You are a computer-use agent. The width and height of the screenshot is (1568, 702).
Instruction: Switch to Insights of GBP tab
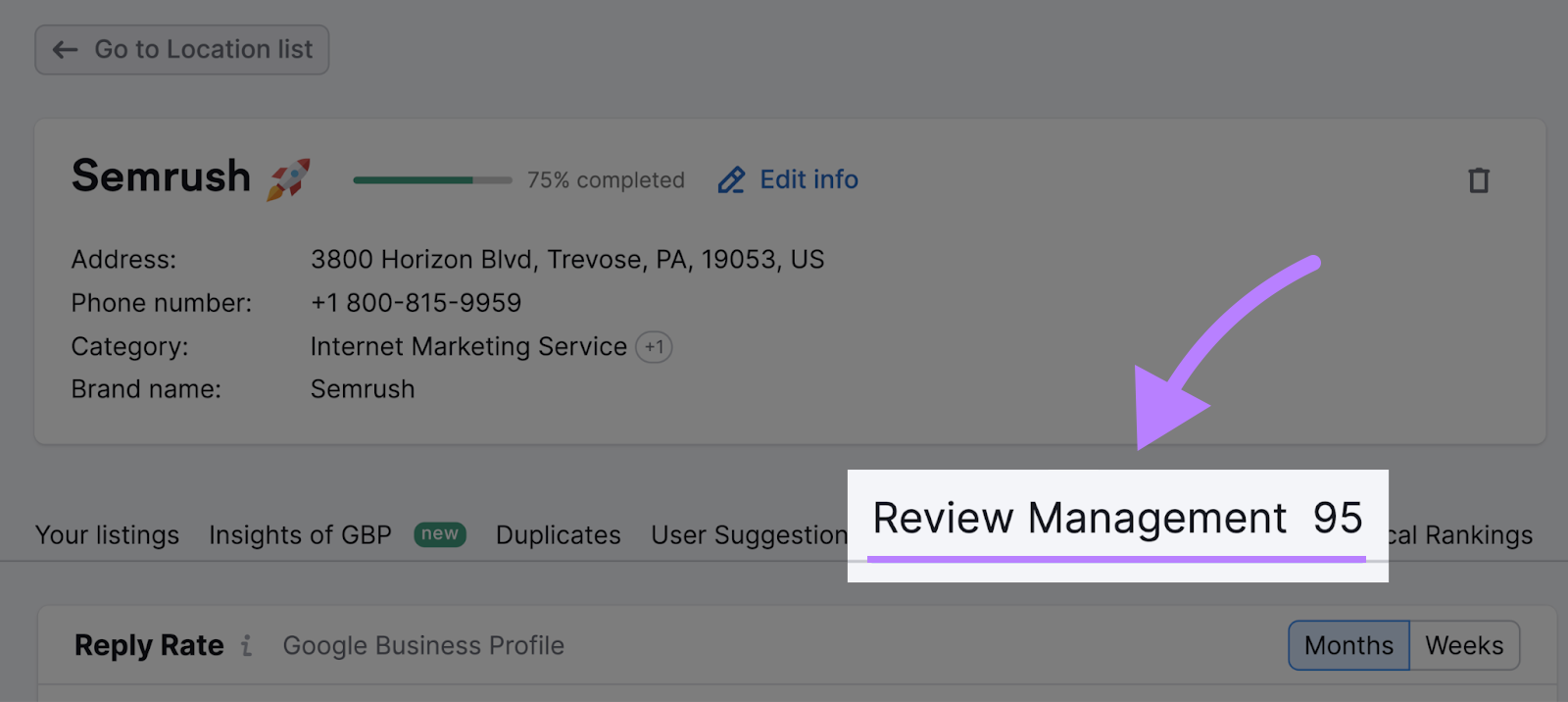click(x=300, y=535)
